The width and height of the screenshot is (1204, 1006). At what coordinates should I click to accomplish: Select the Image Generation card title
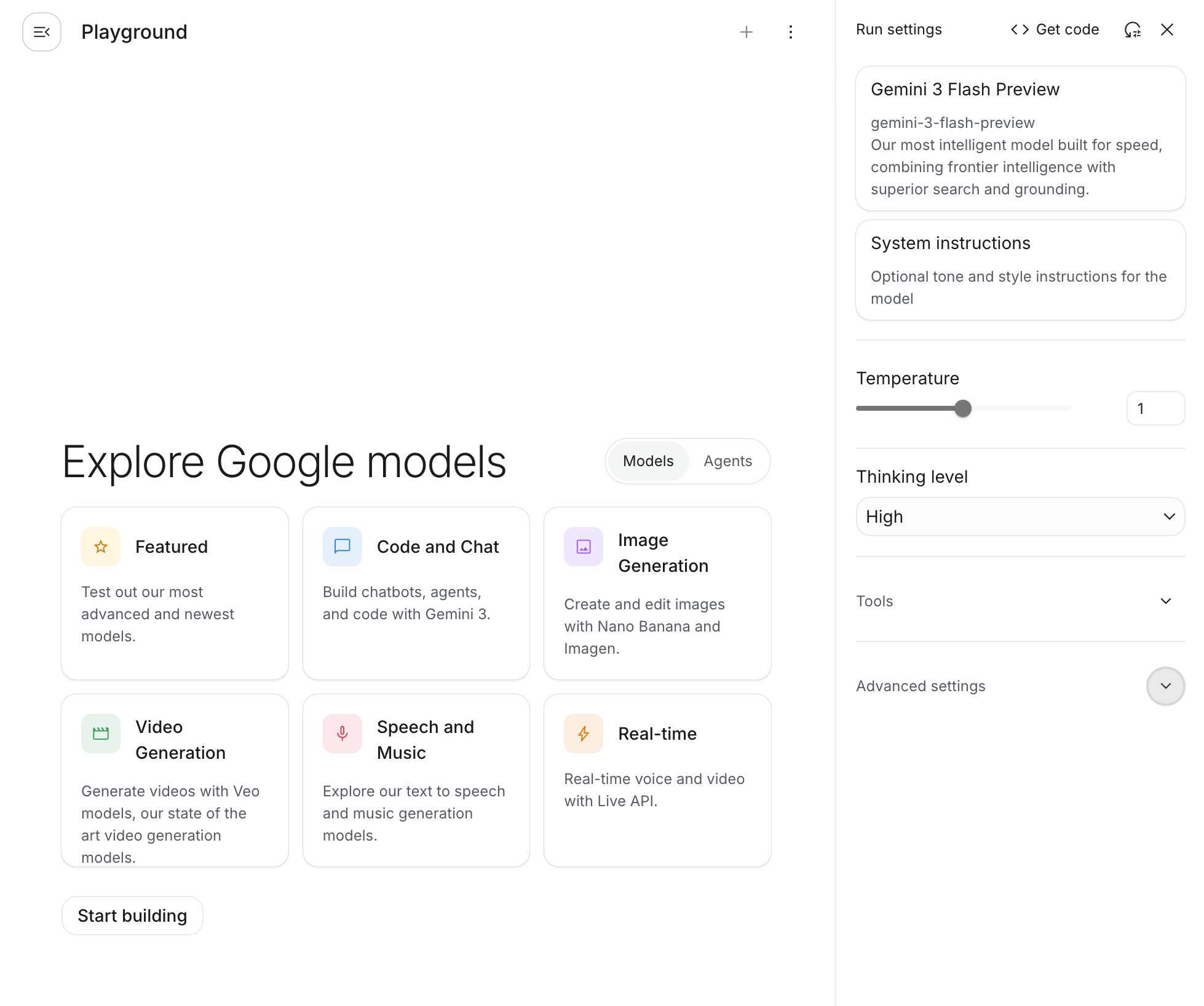point(663,553)
